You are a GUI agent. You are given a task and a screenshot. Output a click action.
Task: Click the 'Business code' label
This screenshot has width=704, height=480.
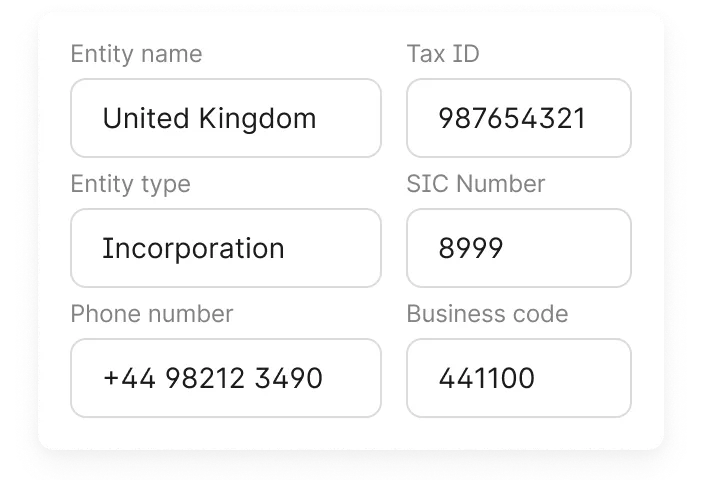pyautogui.click(x=487, y=314)
